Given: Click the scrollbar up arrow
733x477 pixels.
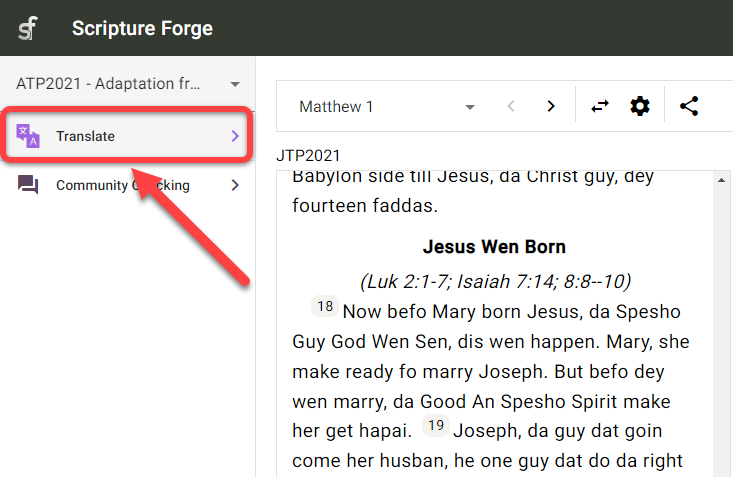Looking at the screenshot, I should [720, 180].
